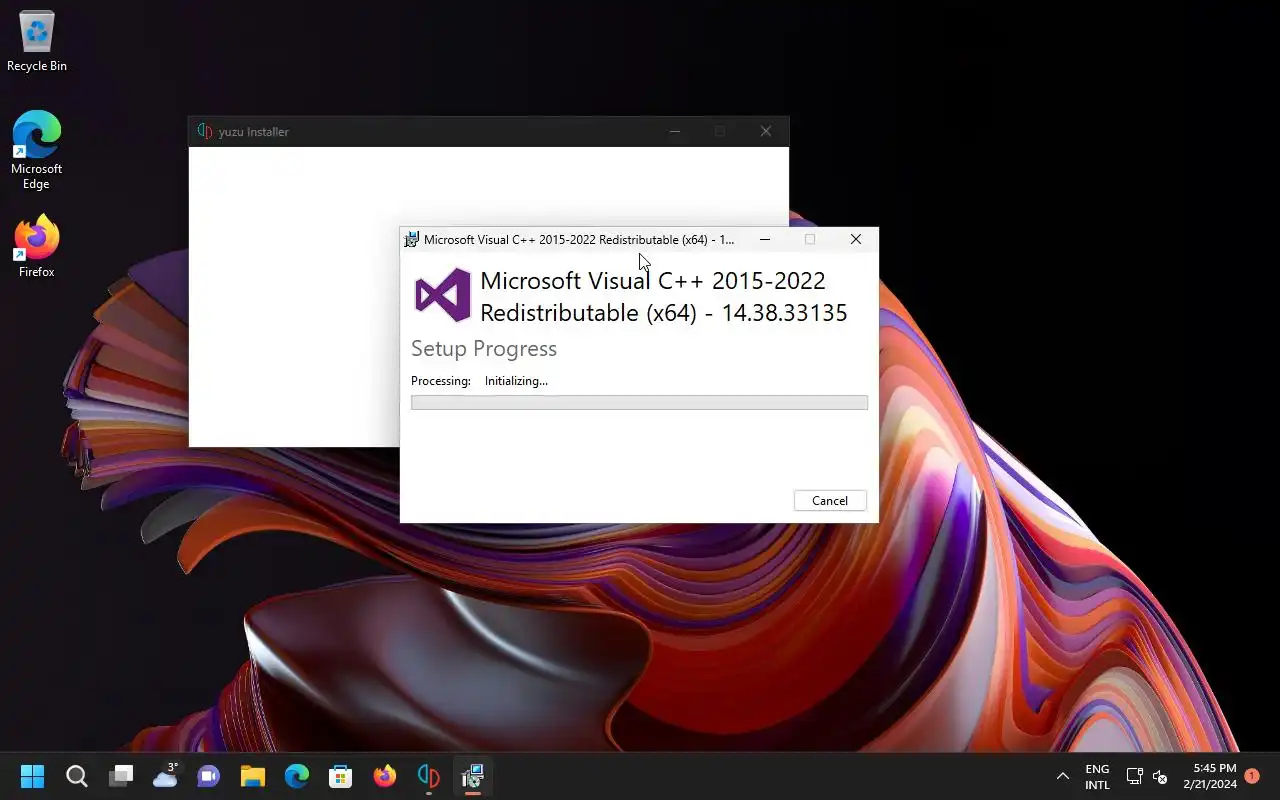Close the Visual C++ Redistributable window
Image resolution: width=1280 pixels, height=800 pixels.
click(x=856, y=240)
